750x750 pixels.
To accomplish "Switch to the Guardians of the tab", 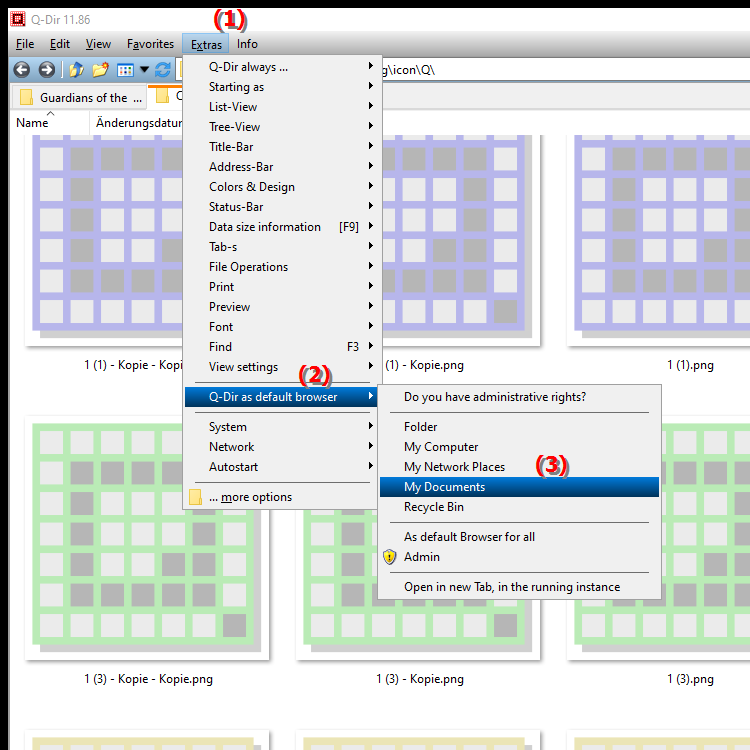I will point(79,98).
